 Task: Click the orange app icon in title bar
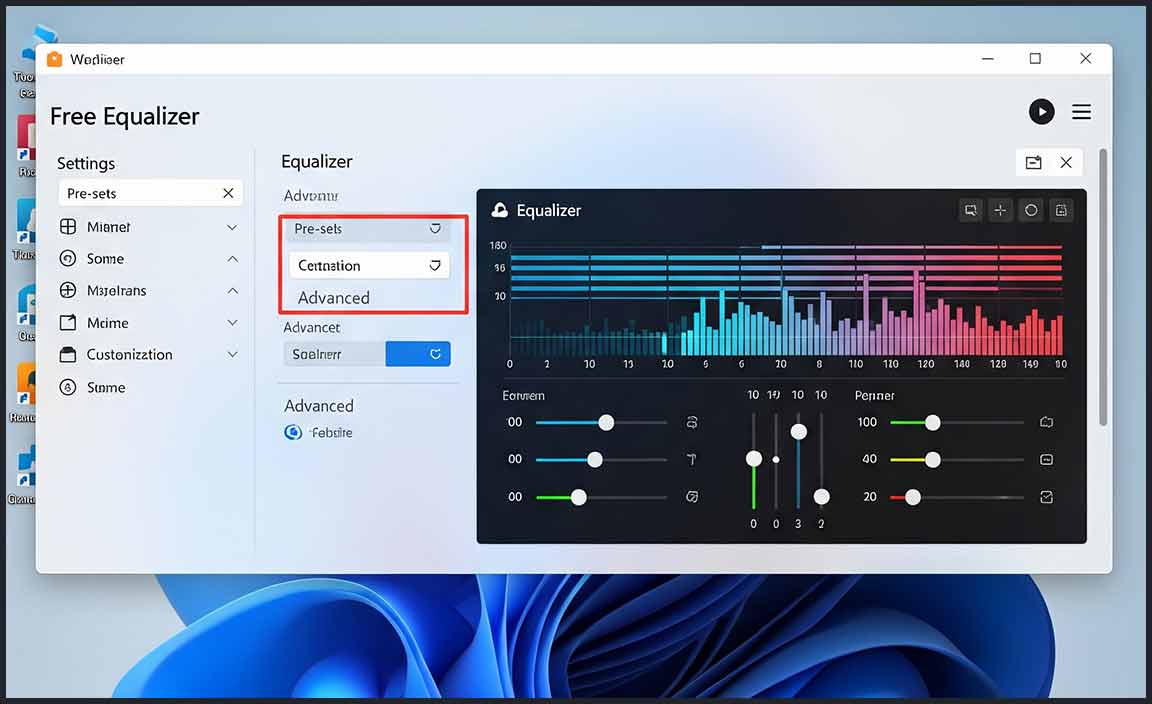point(54,59)
